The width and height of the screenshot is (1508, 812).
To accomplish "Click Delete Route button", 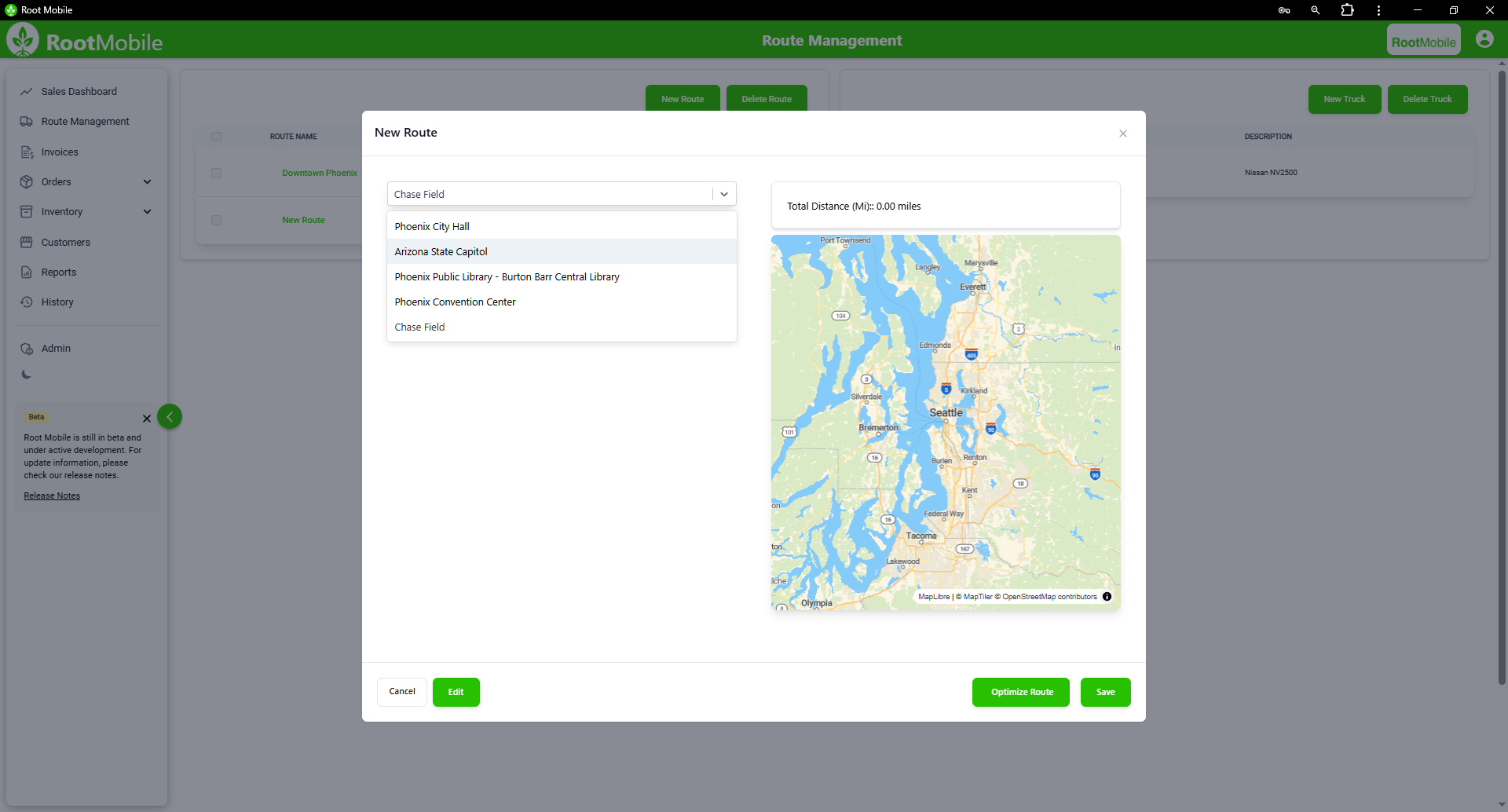I will tap(767, 98).
